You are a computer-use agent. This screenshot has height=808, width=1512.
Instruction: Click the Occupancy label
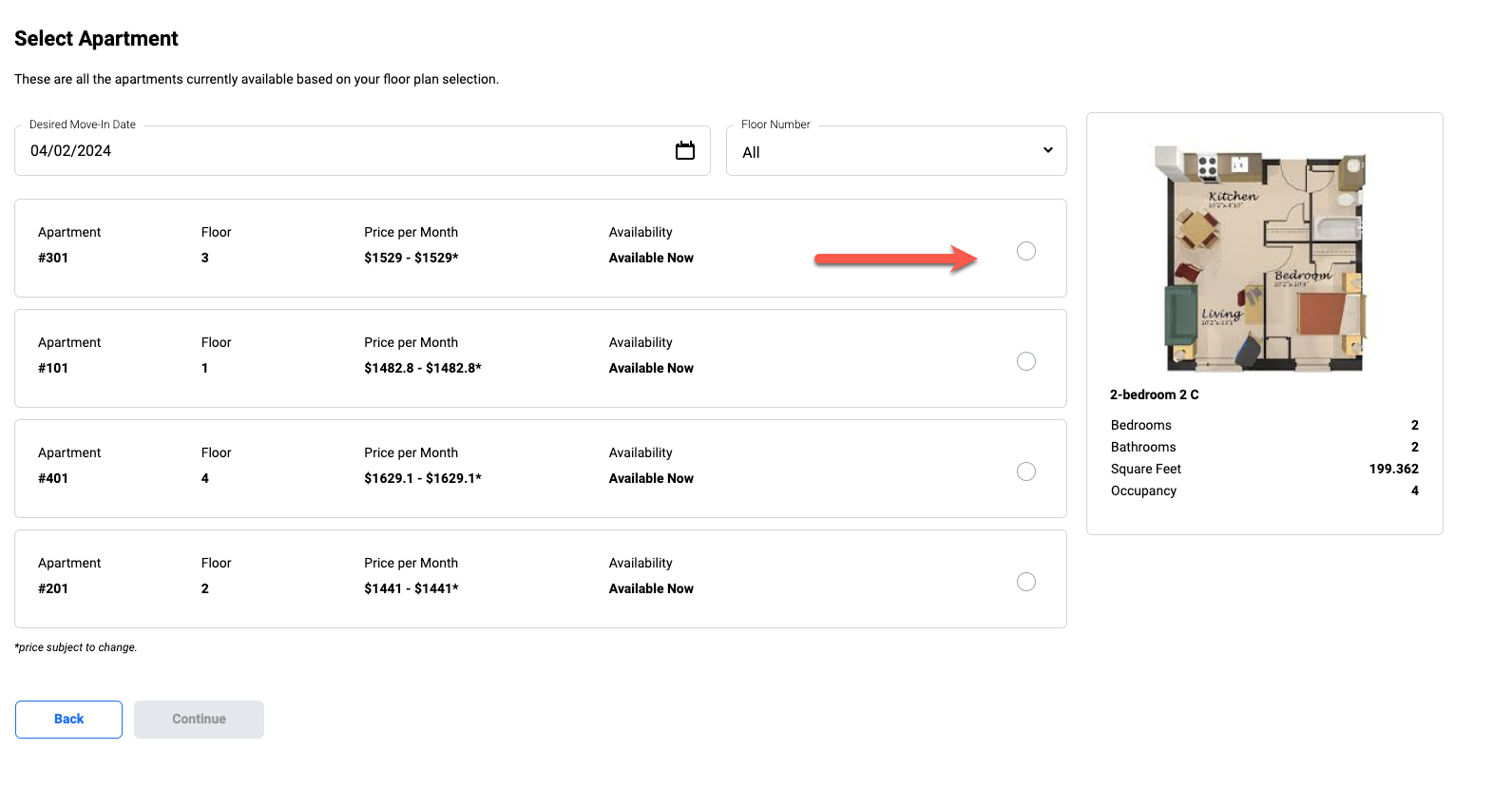pyautogui.click(x=1143, y=491)
